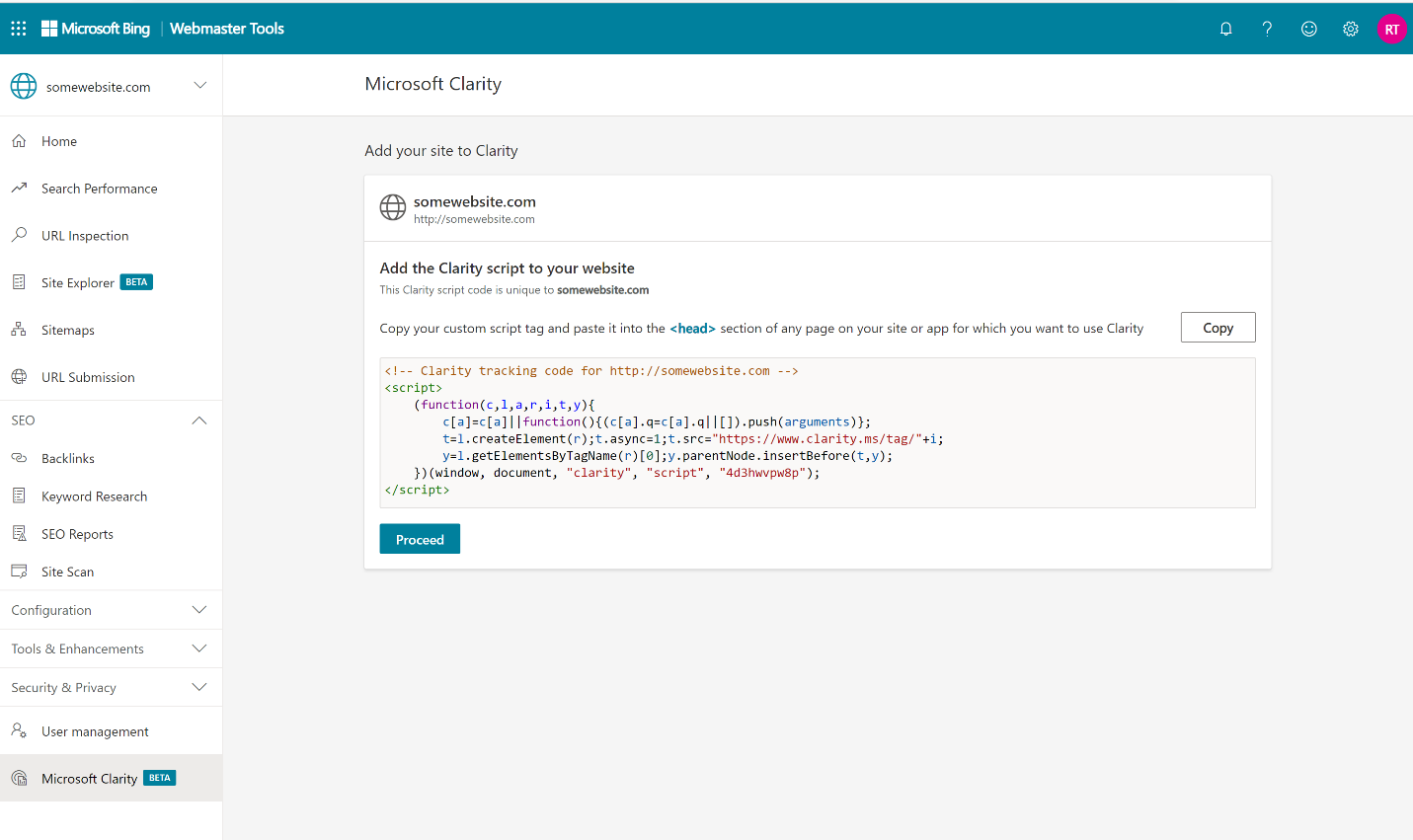1413x840 pixels.
Task: Click the URL Inspection magnifier icon
Action: tap(19, 235)
